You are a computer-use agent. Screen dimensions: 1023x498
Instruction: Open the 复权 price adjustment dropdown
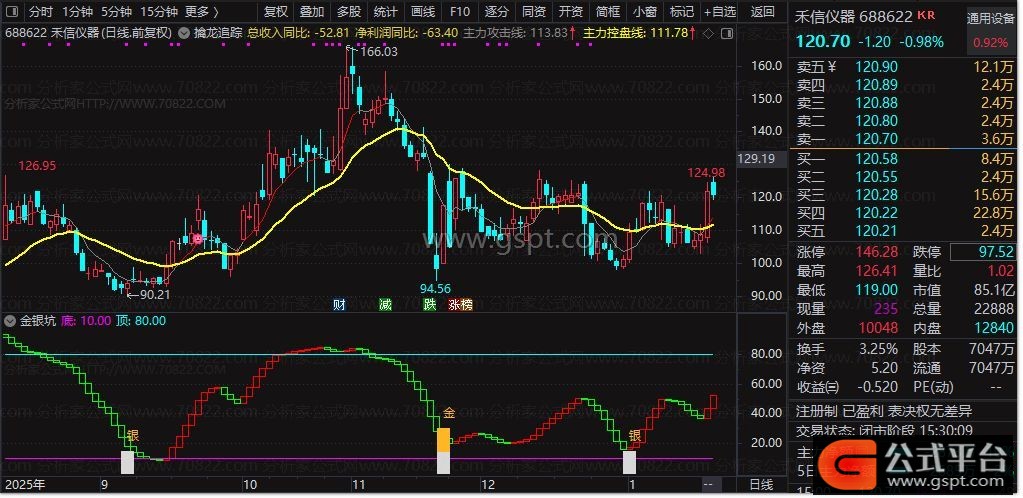tap(276, 12)
